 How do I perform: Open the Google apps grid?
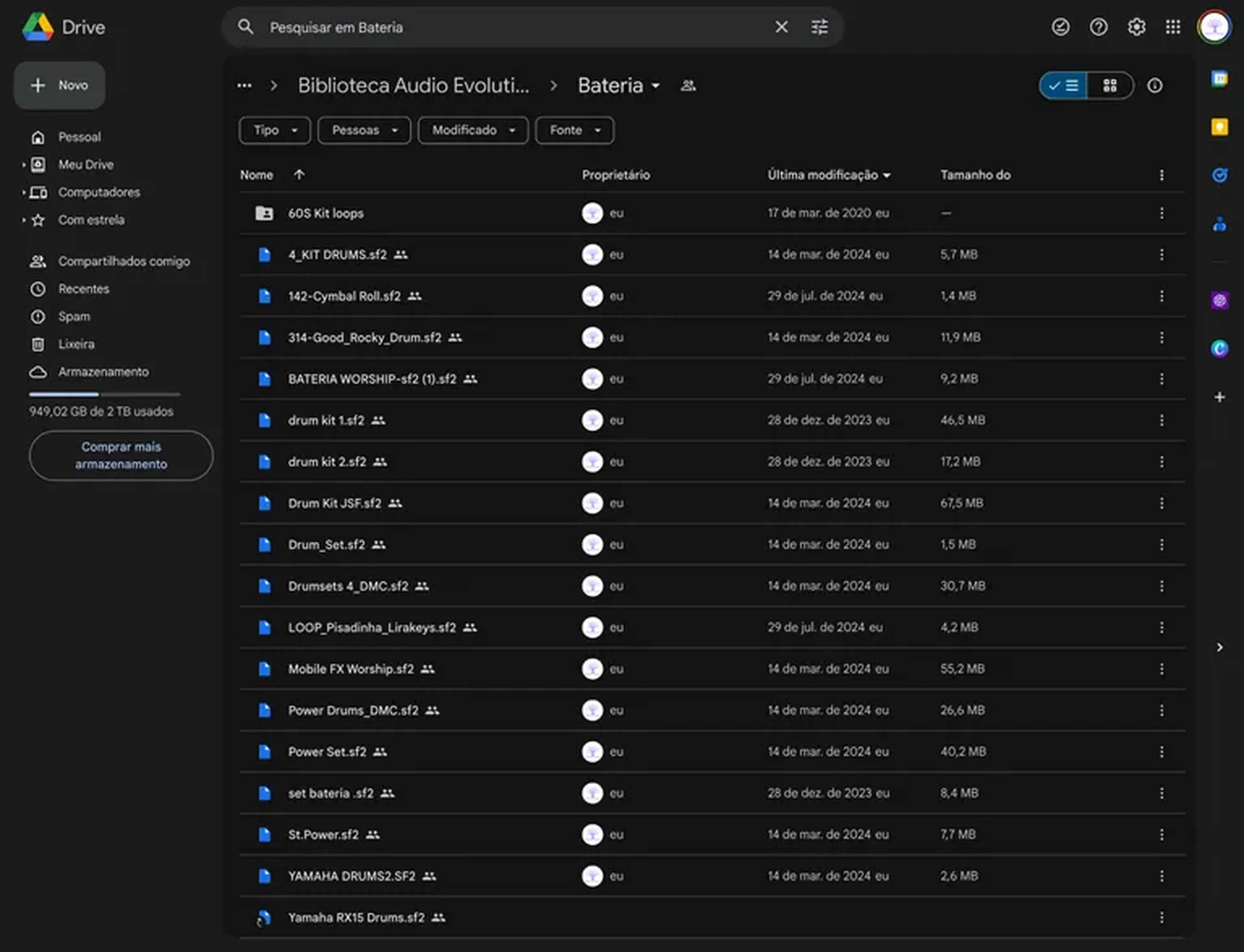[1173, 27]
